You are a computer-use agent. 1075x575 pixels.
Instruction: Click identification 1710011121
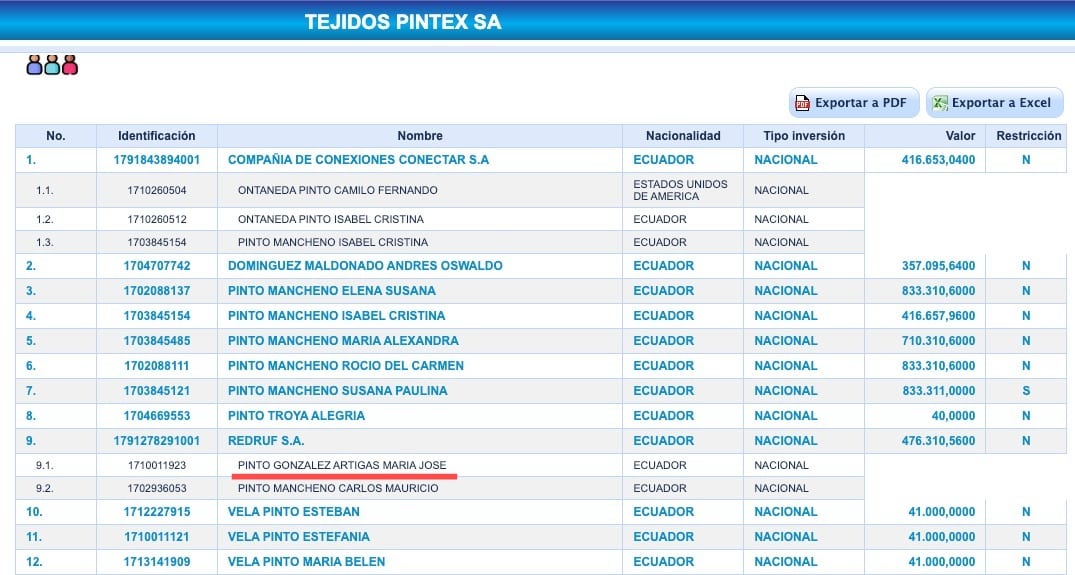(157, 537)
